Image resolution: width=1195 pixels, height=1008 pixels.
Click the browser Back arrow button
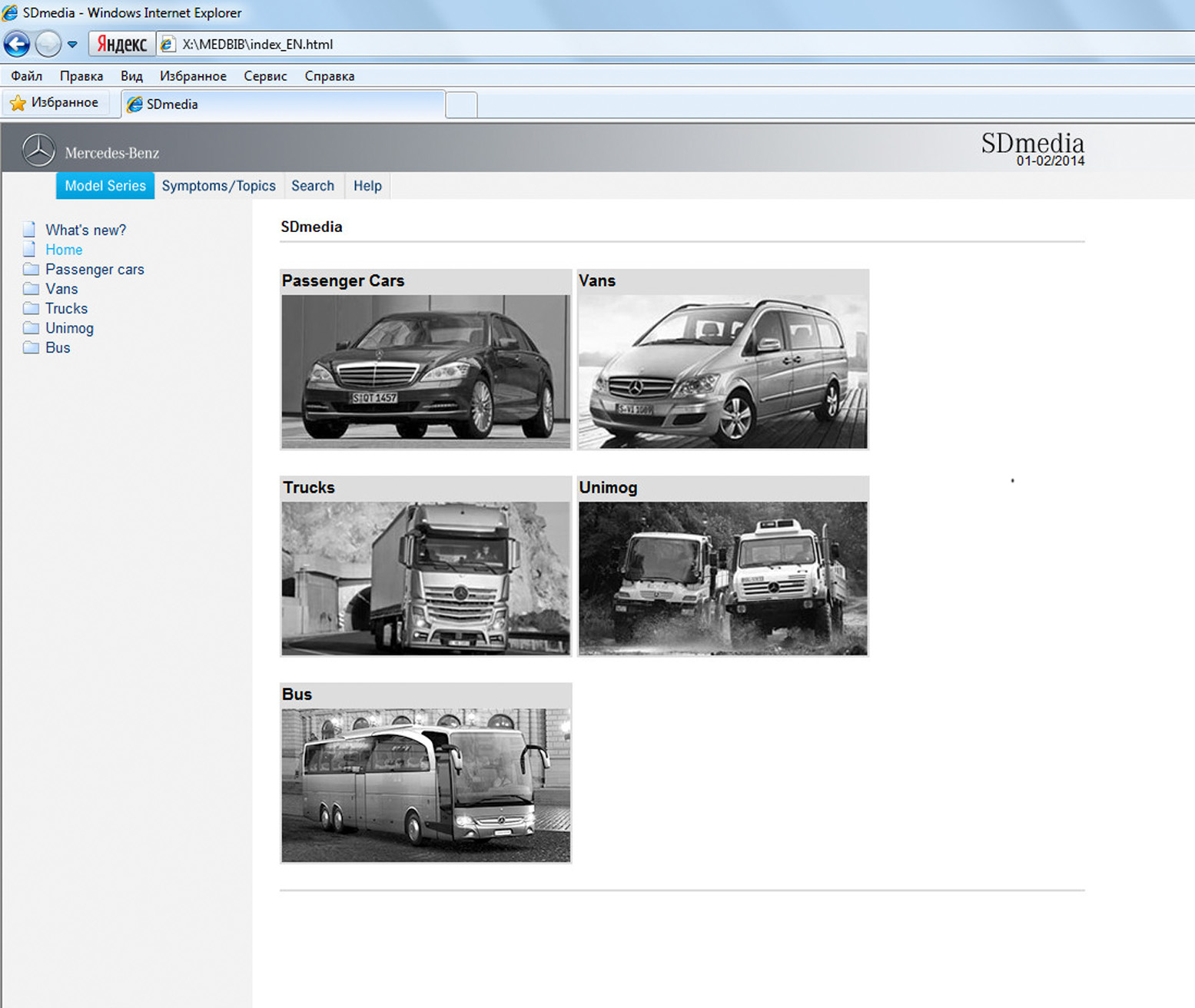(17, 45)
